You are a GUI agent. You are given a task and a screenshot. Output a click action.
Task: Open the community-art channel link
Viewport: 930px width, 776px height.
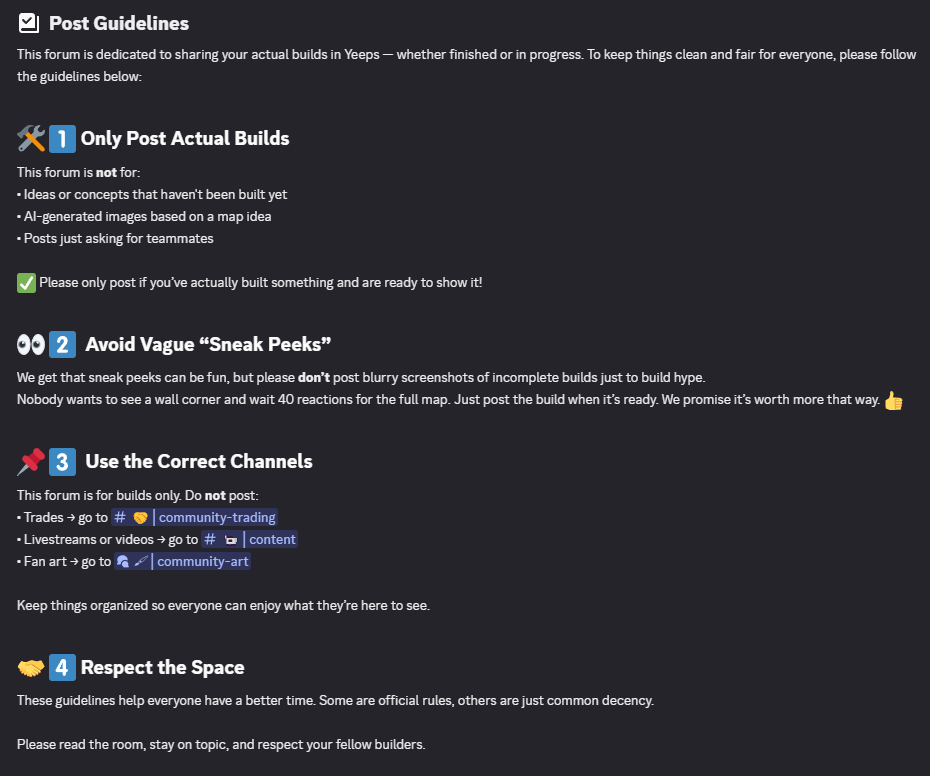182,561
